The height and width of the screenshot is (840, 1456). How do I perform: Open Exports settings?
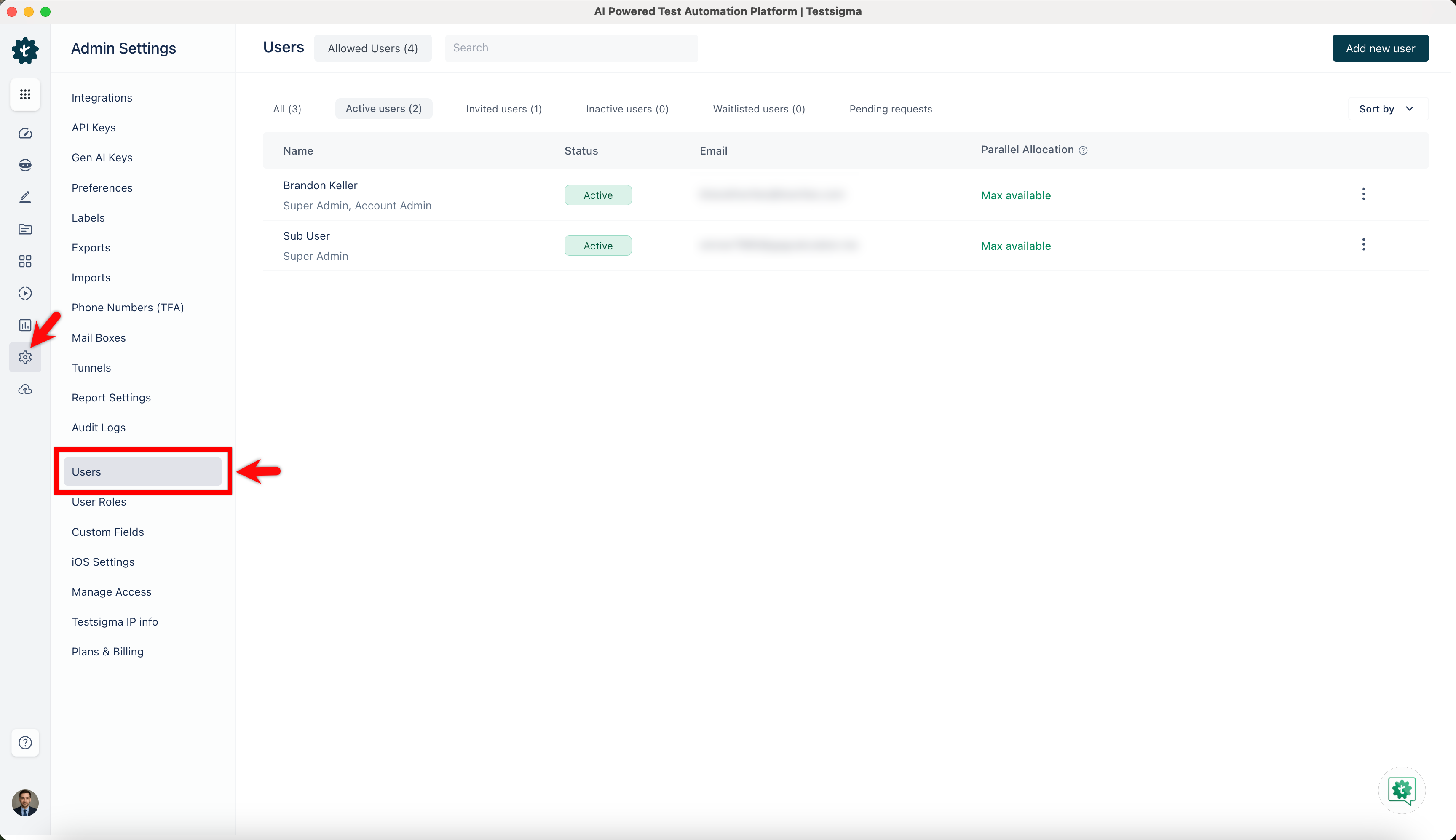[91, 248]
